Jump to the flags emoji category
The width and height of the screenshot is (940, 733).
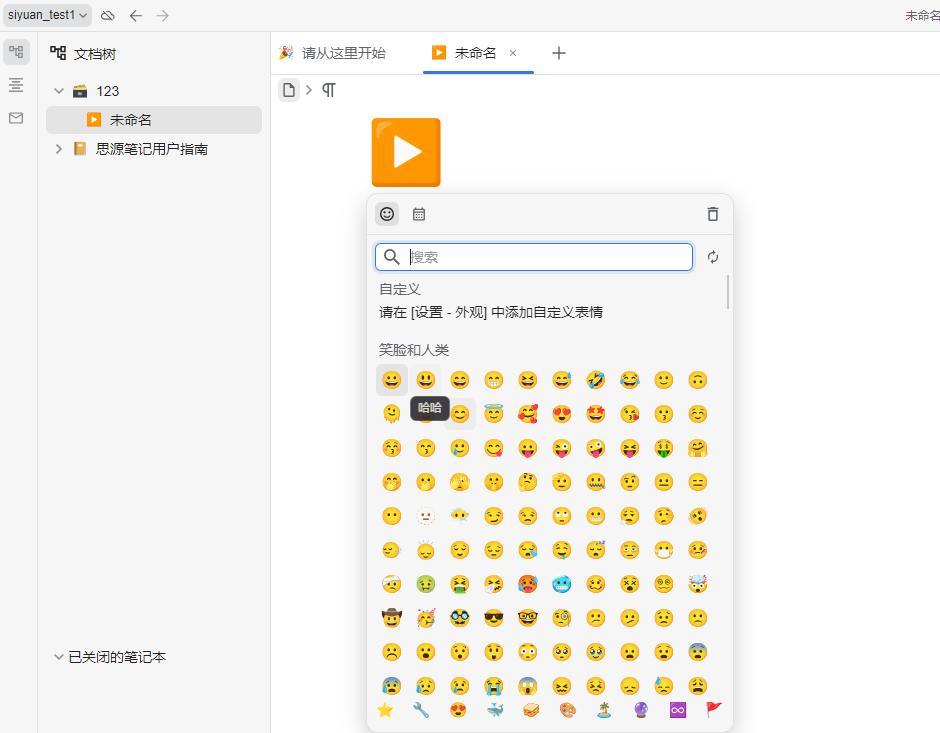tap(713, 710)
